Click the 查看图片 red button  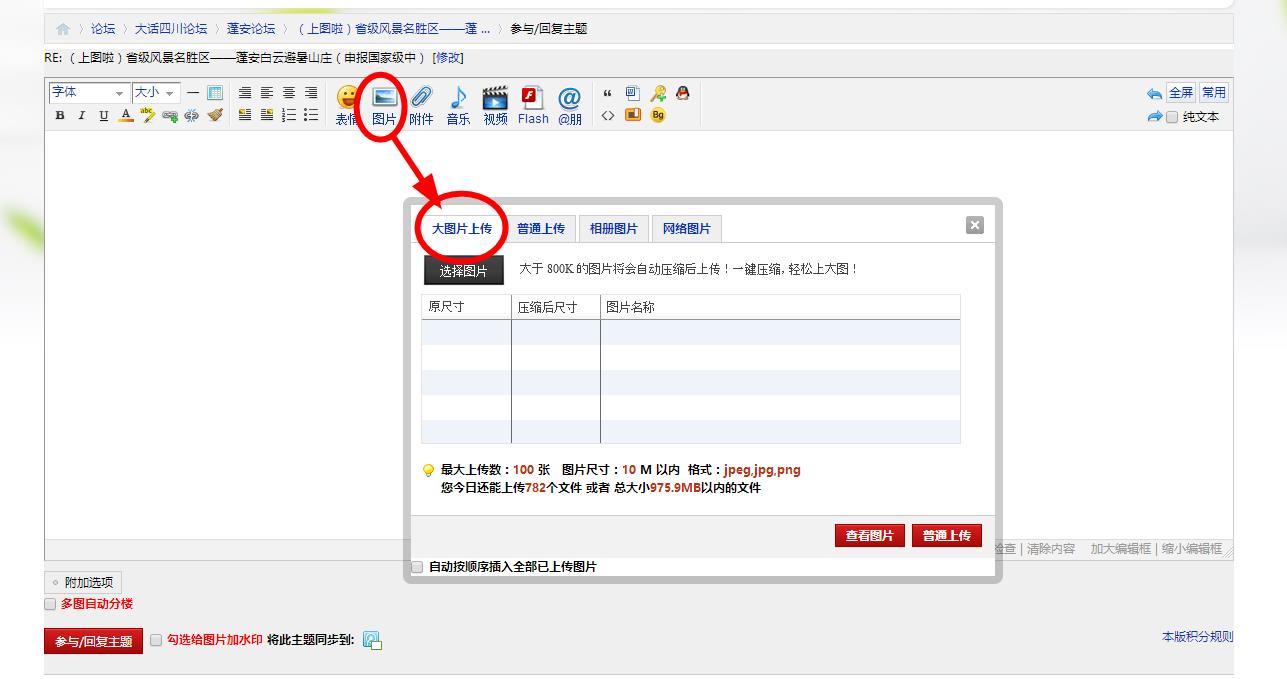869,536
